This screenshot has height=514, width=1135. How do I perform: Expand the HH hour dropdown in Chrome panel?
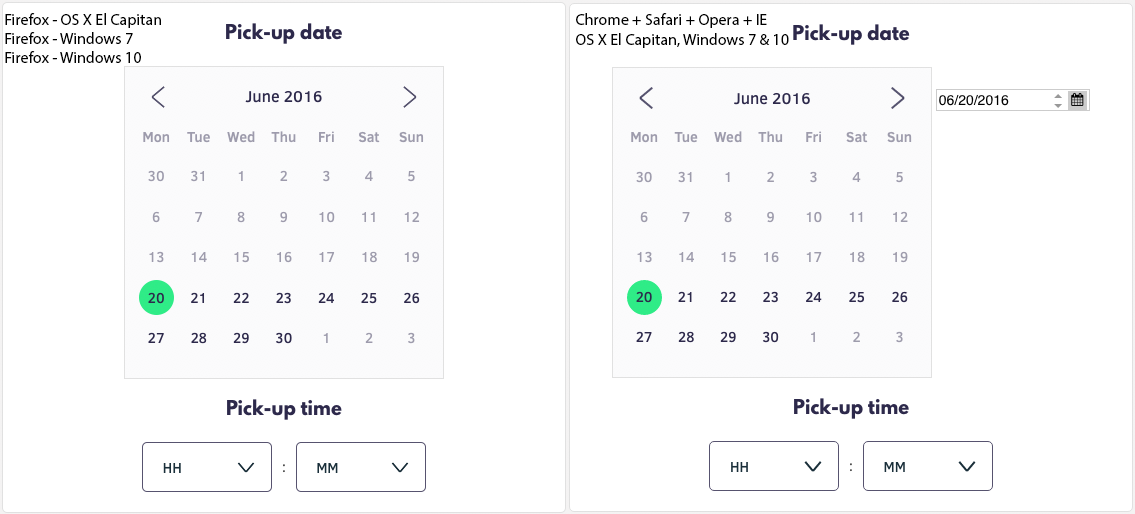click(774, 466)
